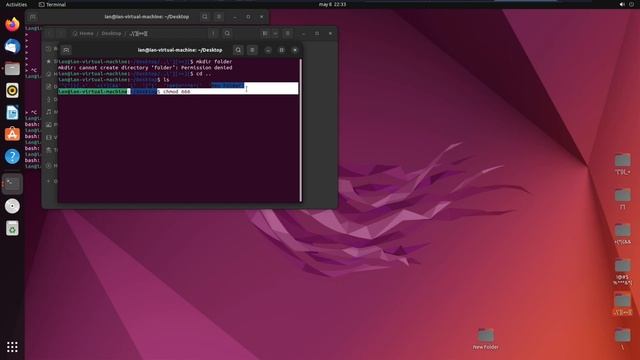640x360 pixels.
Task: Open LibreOffice Writer from the dock
Action: coord(12,113)
